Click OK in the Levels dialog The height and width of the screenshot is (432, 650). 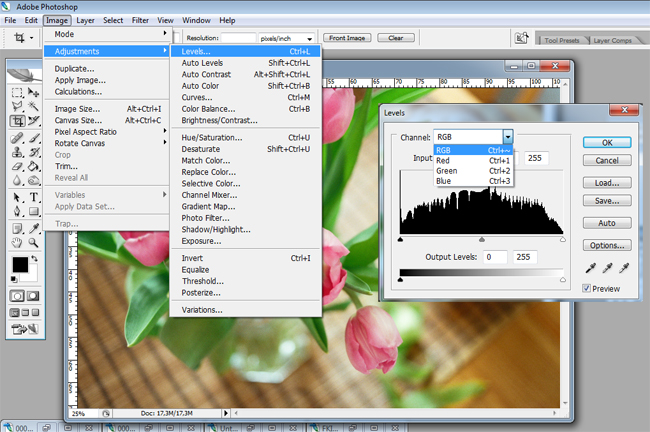click(x=607, y=142)
